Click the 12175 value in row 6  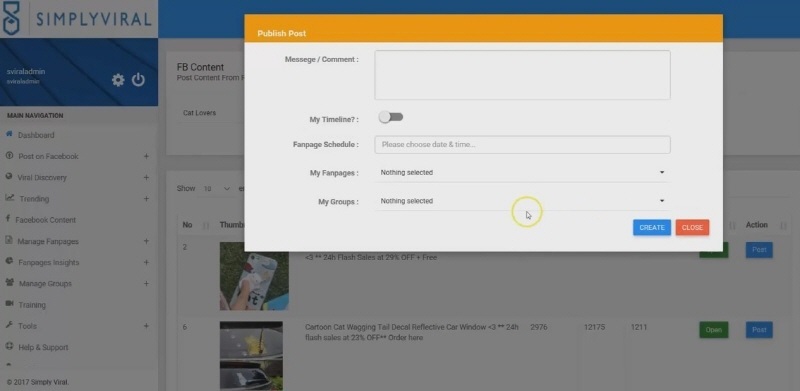point(594,327)
